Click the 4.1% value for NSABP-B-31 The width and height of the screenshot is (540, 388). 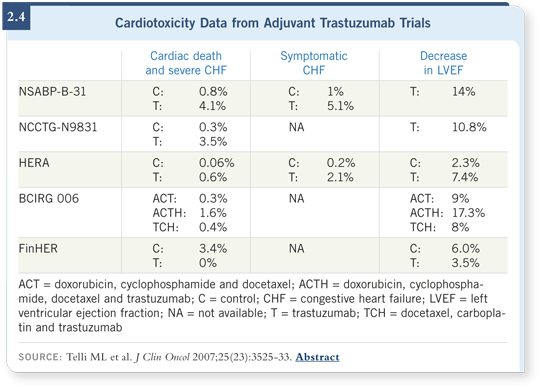212,106
